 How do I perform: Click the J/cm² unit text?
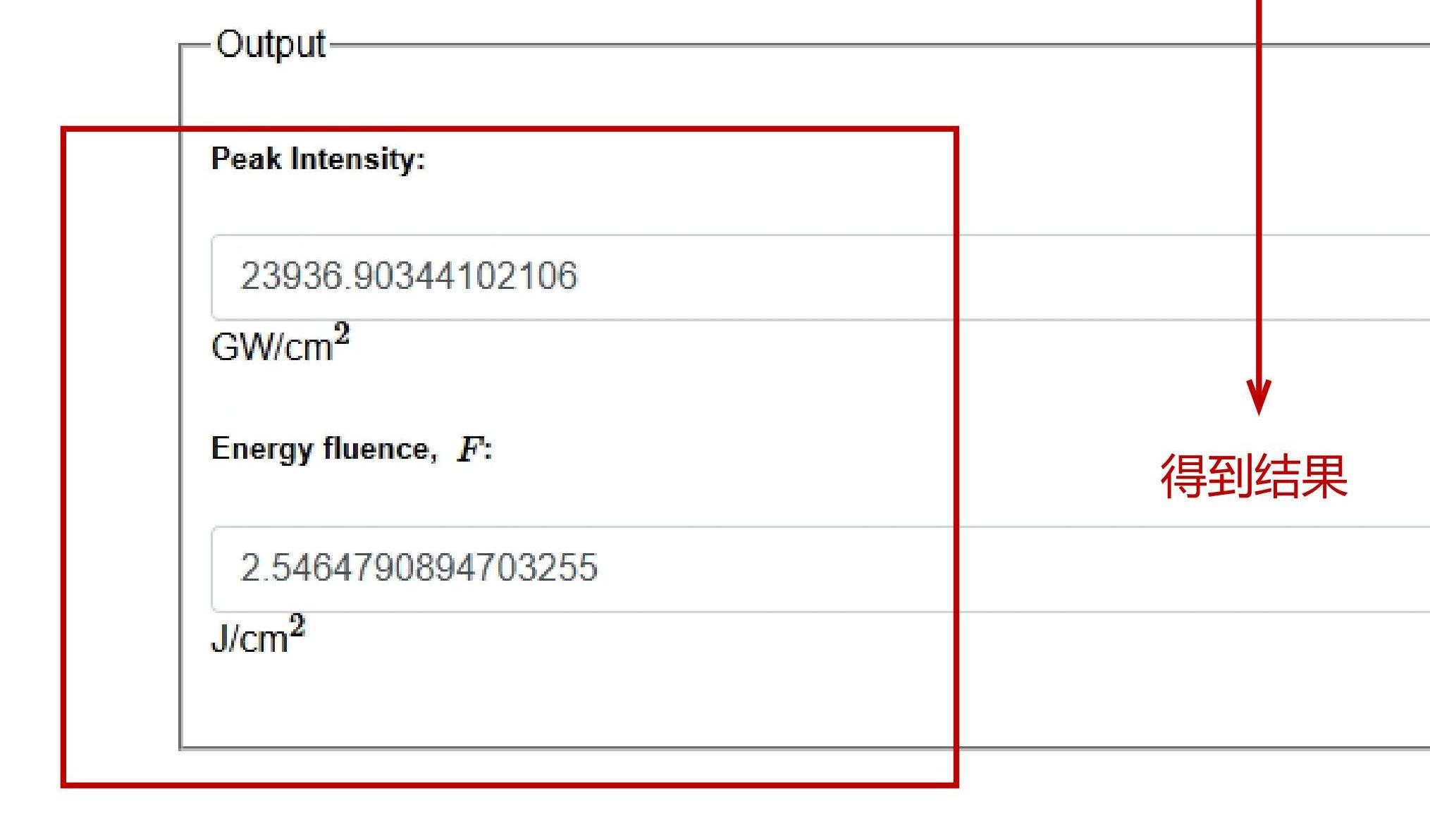(x=257, y=636)
